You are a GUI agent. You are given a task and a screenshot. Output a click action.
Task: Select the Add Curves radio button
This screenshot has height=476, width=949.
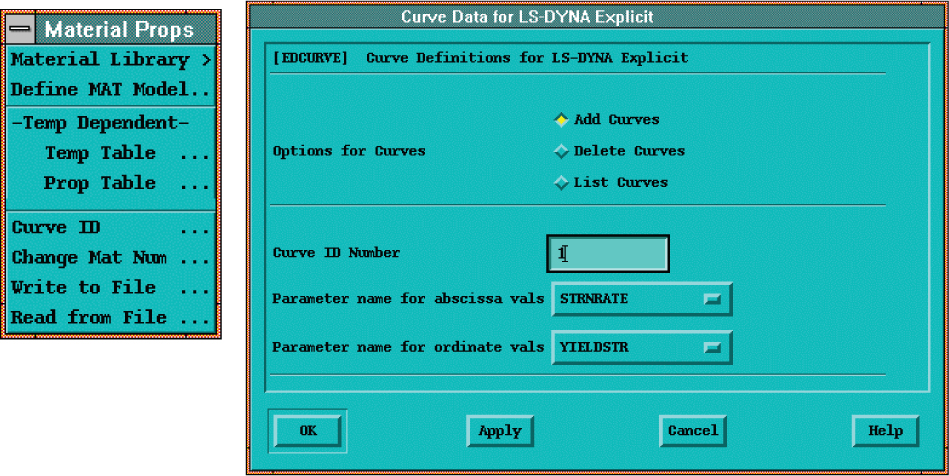pyautogui.click(x=562, y=120)
